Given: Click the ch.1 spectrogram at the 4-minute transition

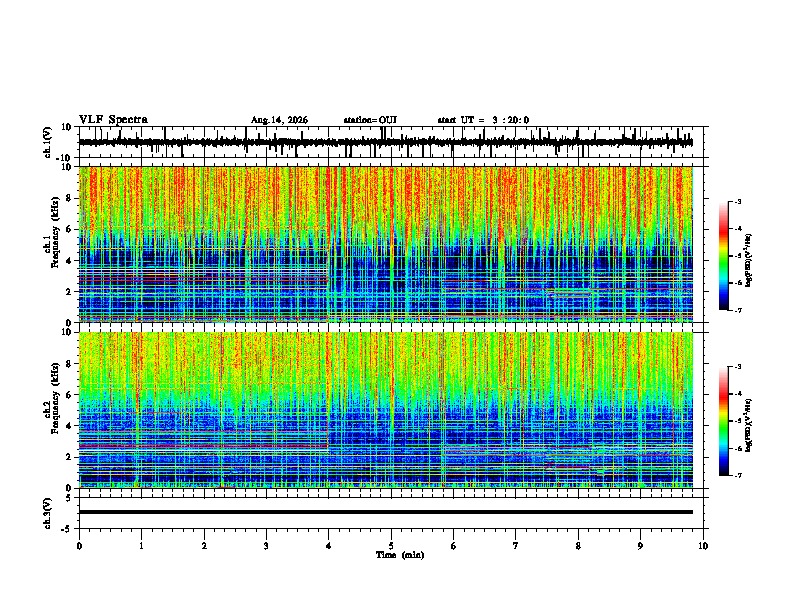Looking at the screenshot, I should pyautogui.click(x=329, y=244).
